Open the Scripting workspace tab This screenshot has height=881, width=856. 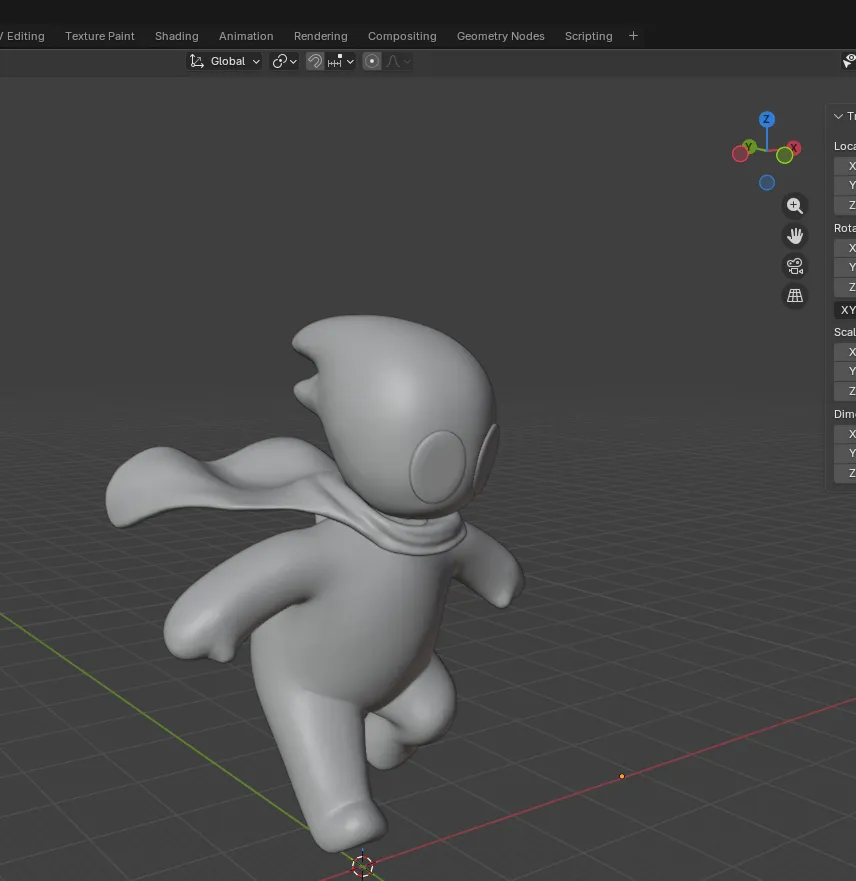589,36
